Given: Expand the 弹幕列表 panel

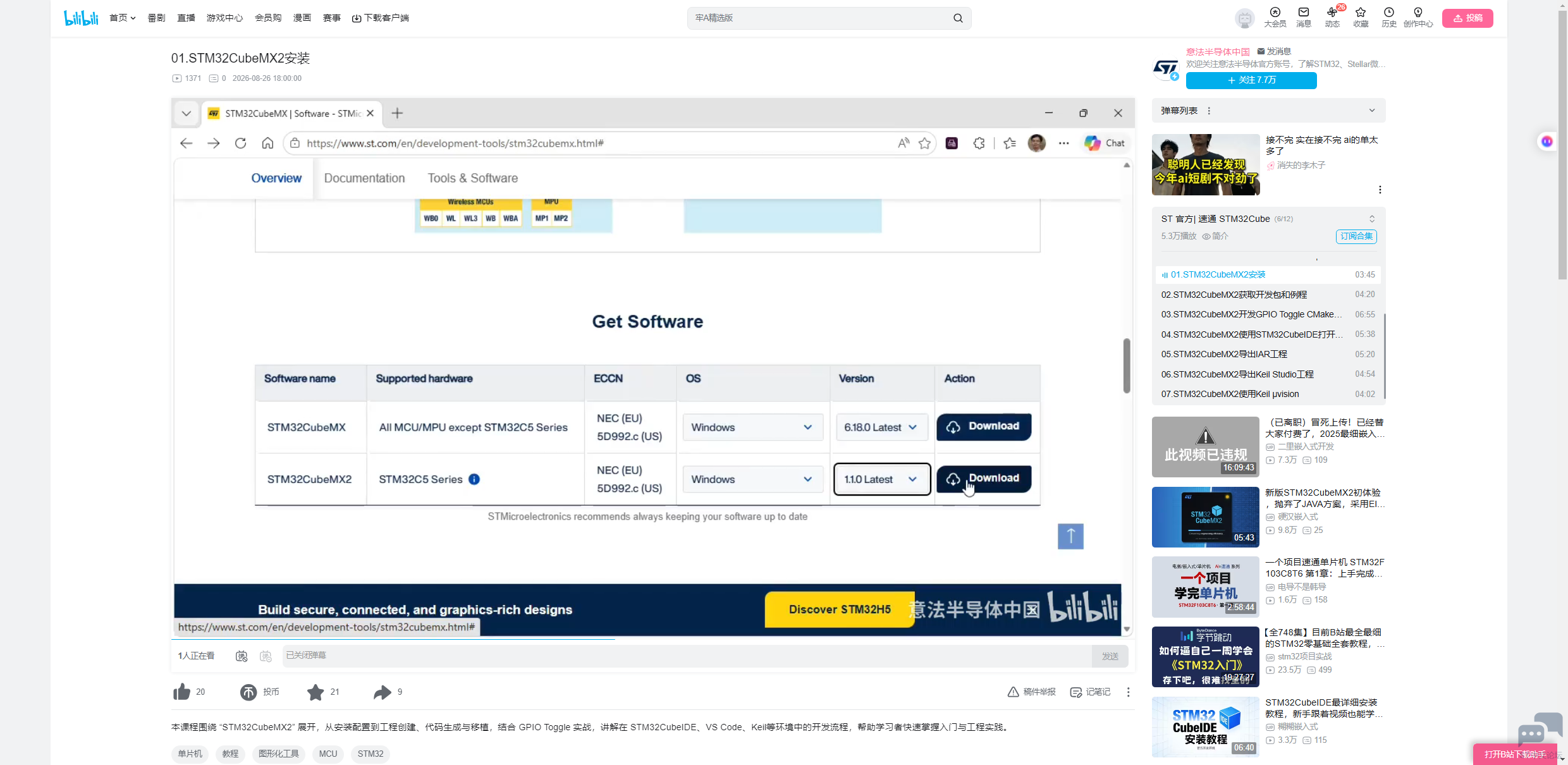Looking at the screenshot, I should coord(1372,111).
